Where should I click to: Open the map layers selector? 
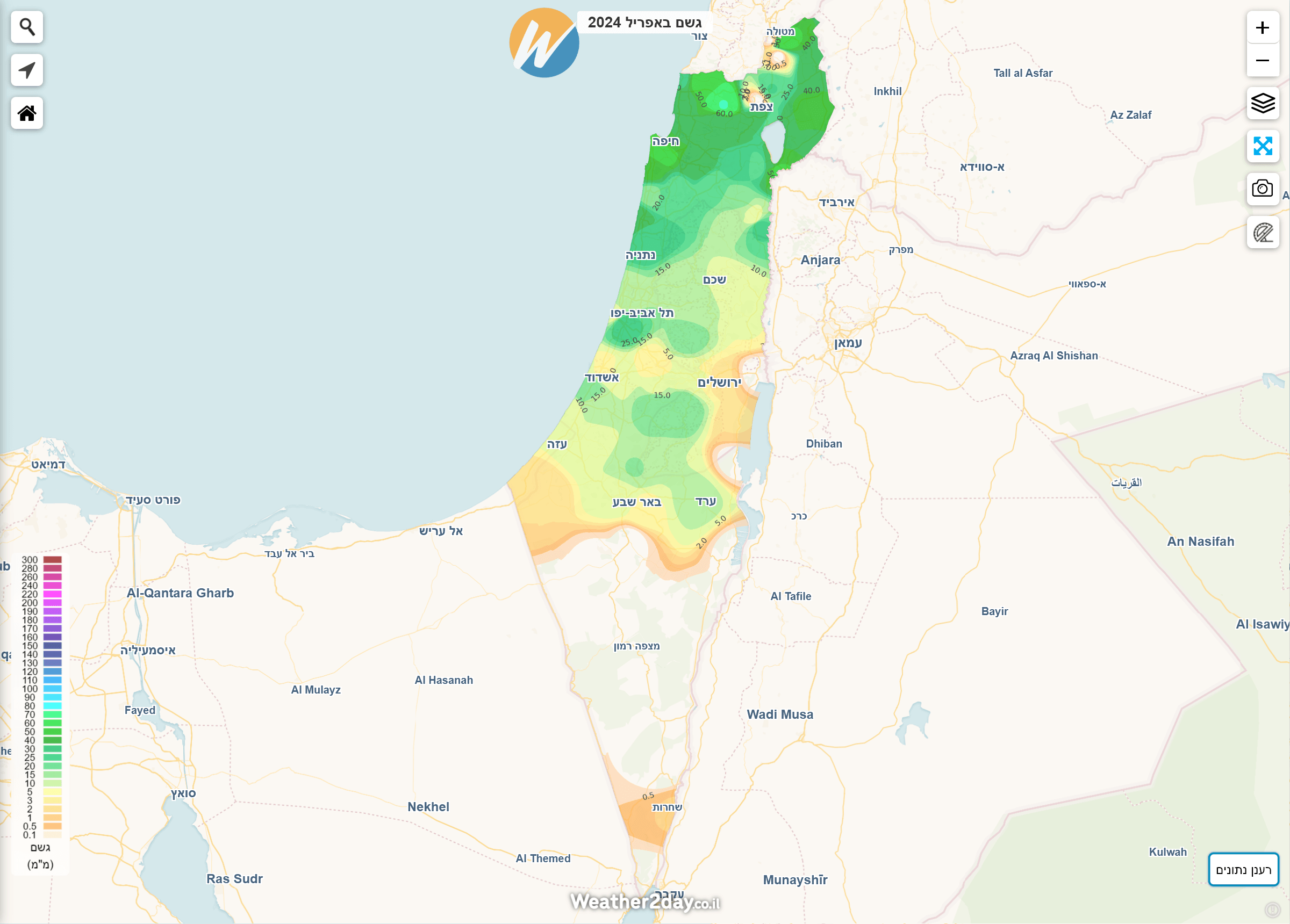pyautogui.click(x=1263, y=103)
